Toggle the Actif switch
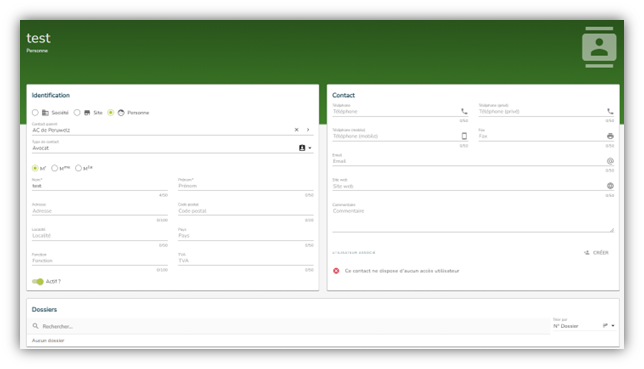Screen dimensions: 644x369 [x=38, y=281]
